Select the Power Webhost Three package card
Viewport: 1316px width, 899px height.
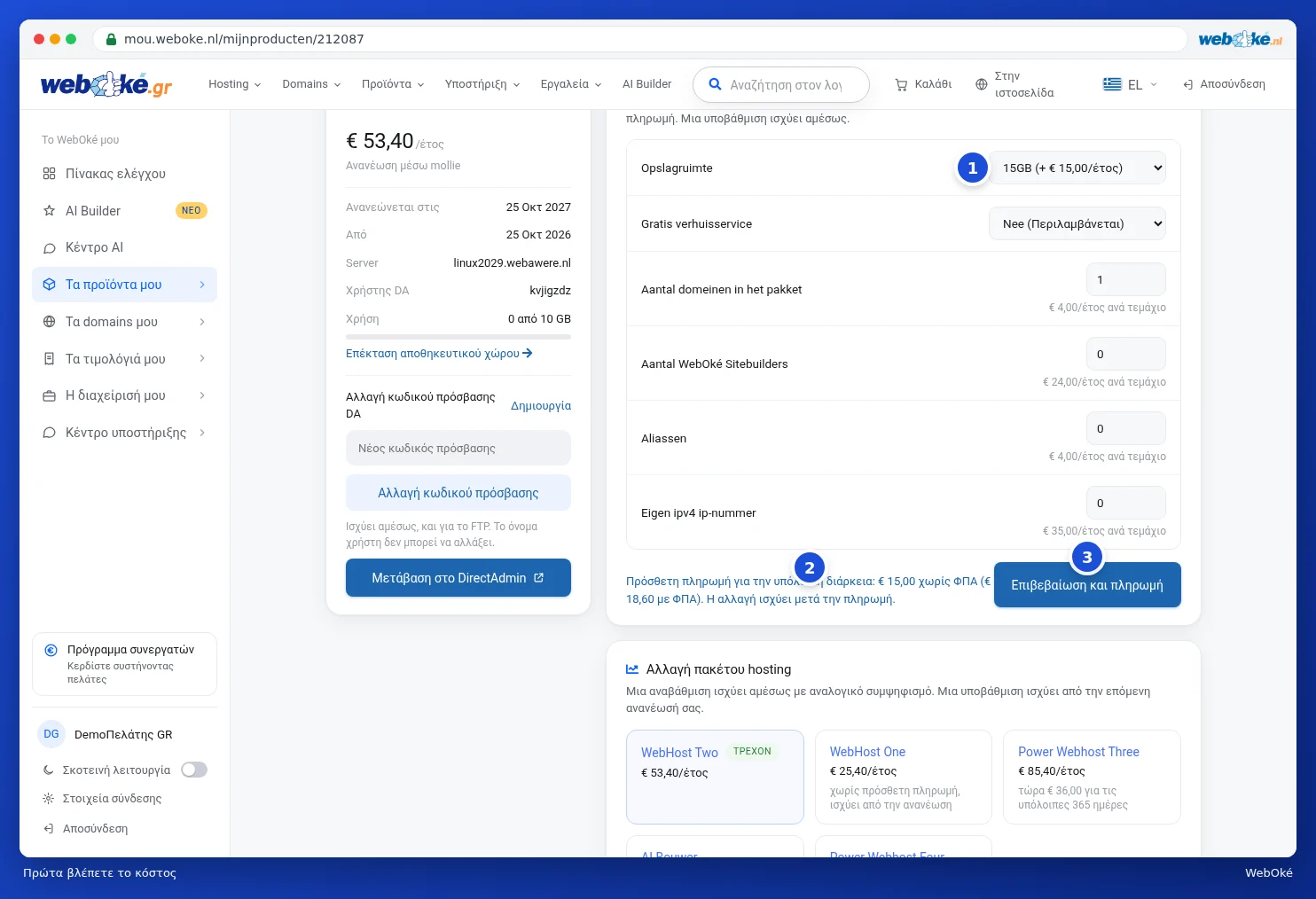[x=1092, y=777]
